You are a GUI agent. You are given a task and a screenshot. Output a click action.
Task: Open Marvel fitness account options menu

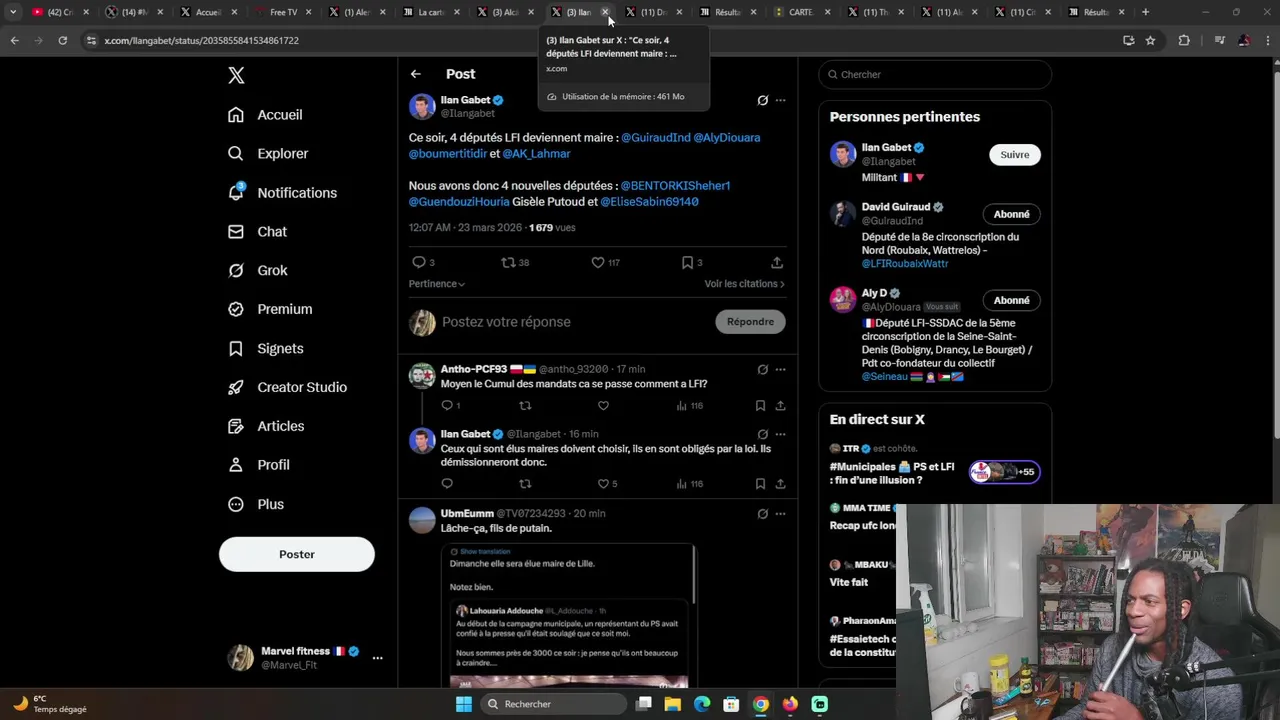pyautogui.click(x=377, y=658)
